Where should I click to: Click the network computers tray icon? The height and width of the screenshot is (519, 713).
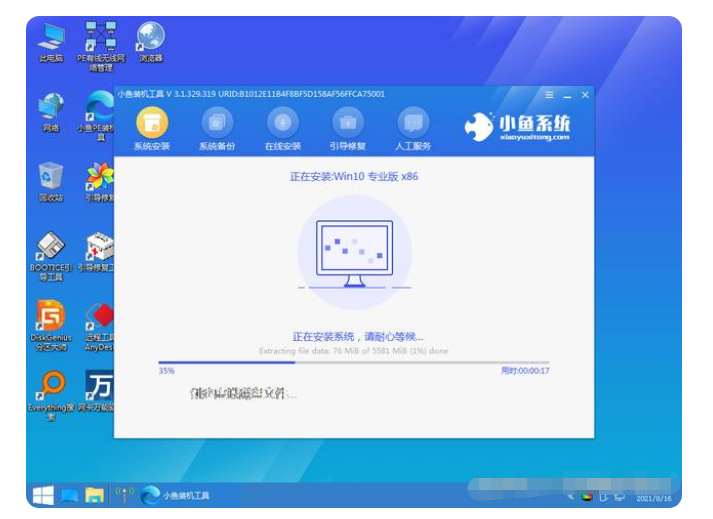(x=619, y=498)
